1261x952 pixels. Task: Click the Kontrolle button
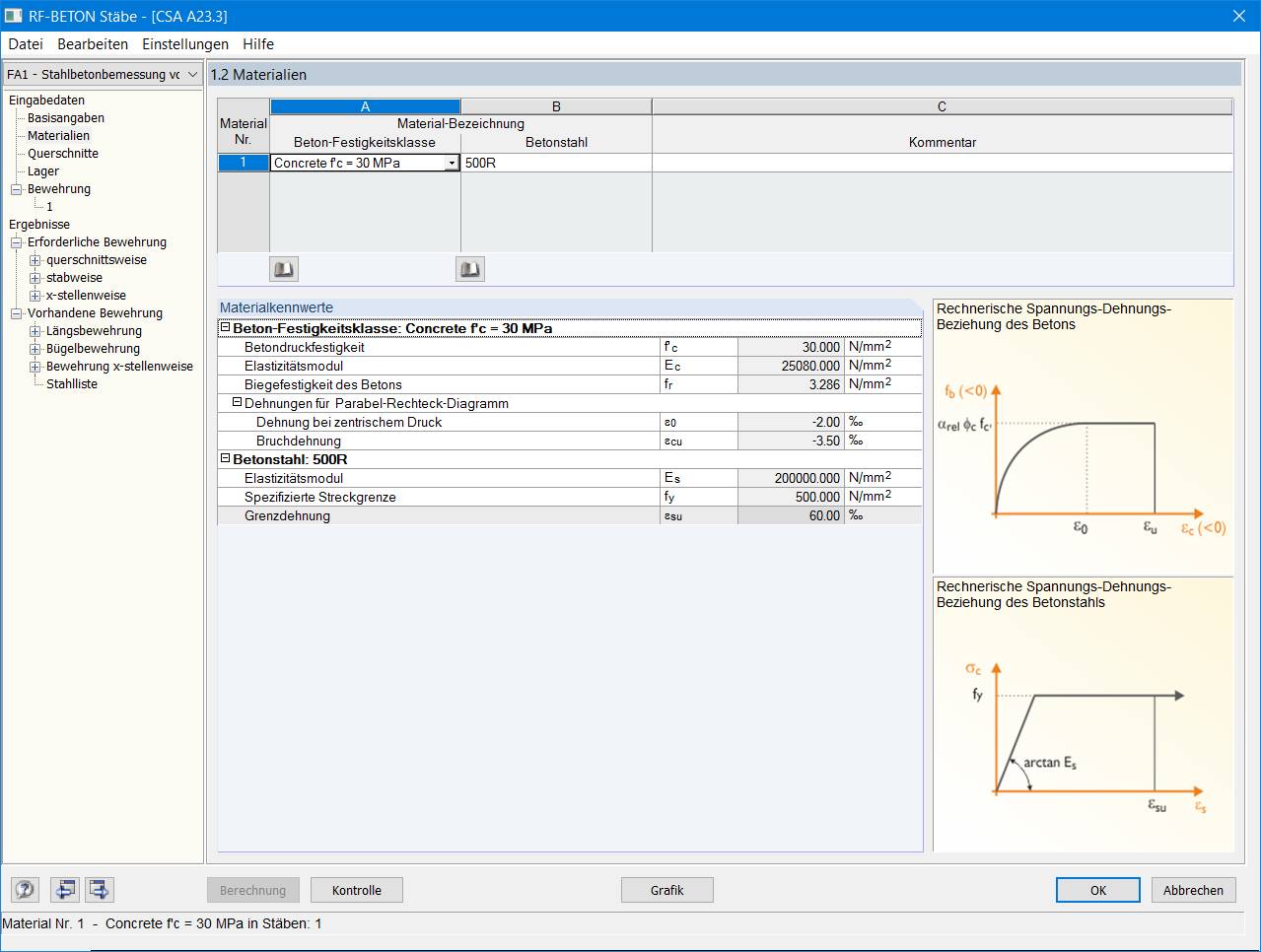click(x=357, y=890)
